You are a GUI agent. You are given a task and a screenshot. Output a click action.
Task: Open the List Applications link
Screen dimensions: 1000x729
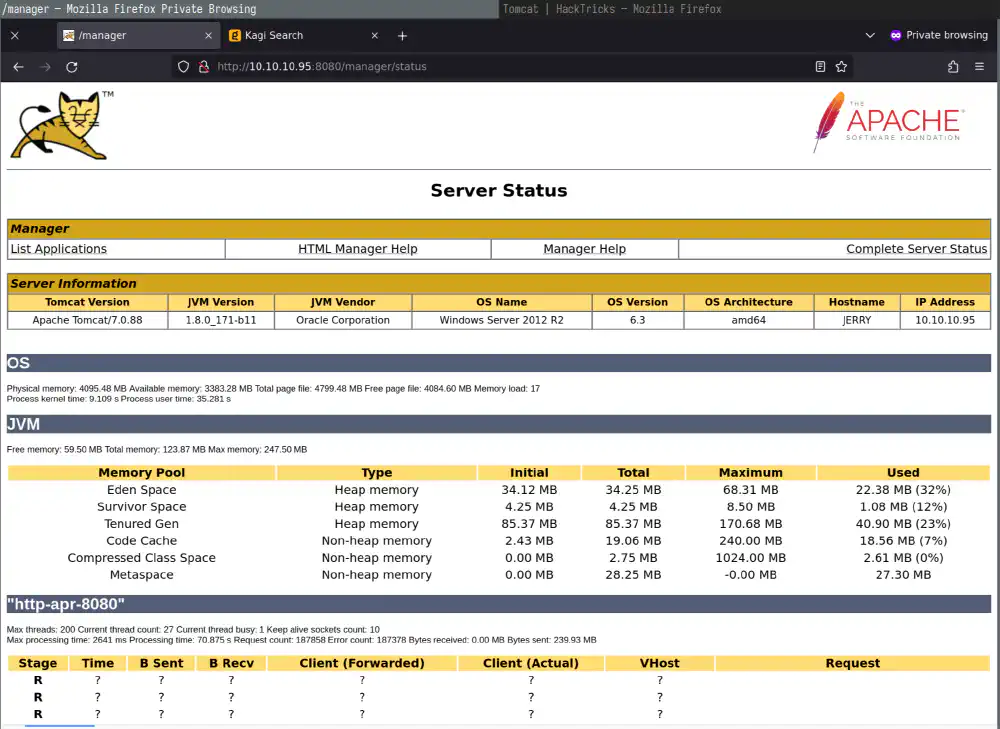tap(58, 248)
